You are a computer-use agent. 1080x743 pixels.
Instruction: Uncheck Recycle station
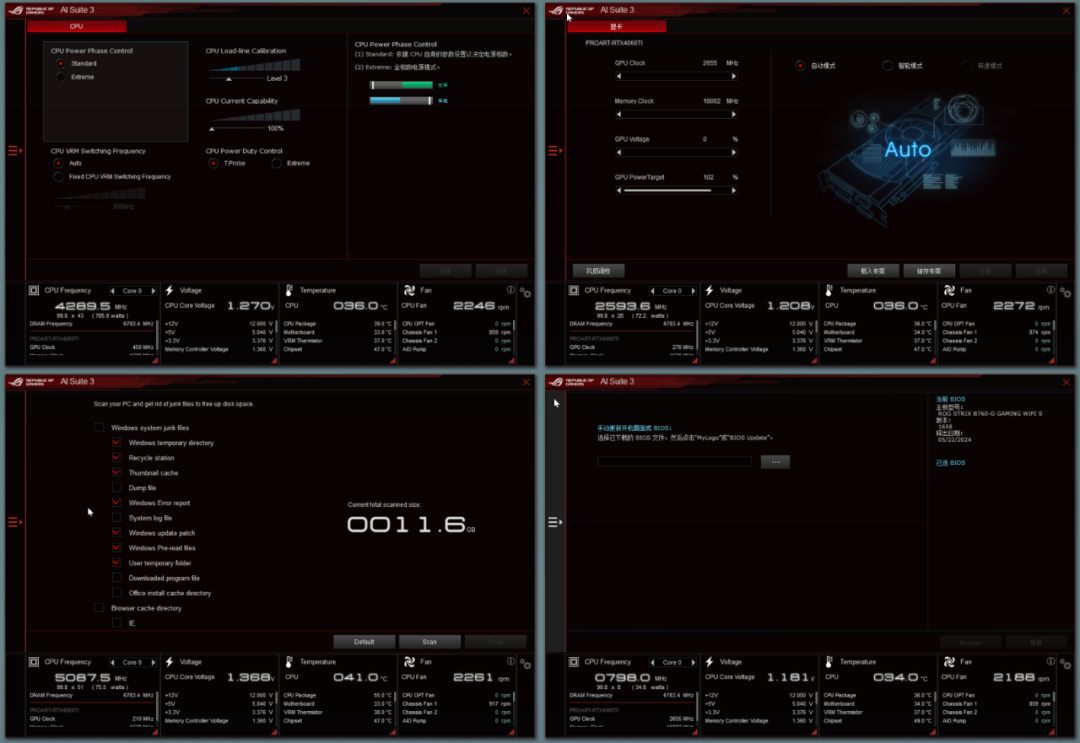116,457
